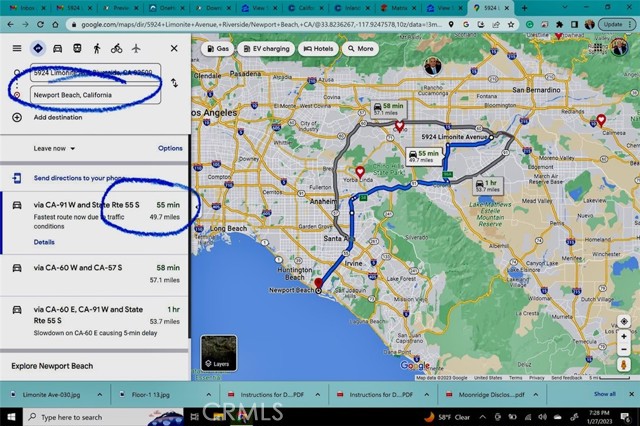Click the Newport Beach destination field
Screen dimensions: 640x426
point(95,95)
